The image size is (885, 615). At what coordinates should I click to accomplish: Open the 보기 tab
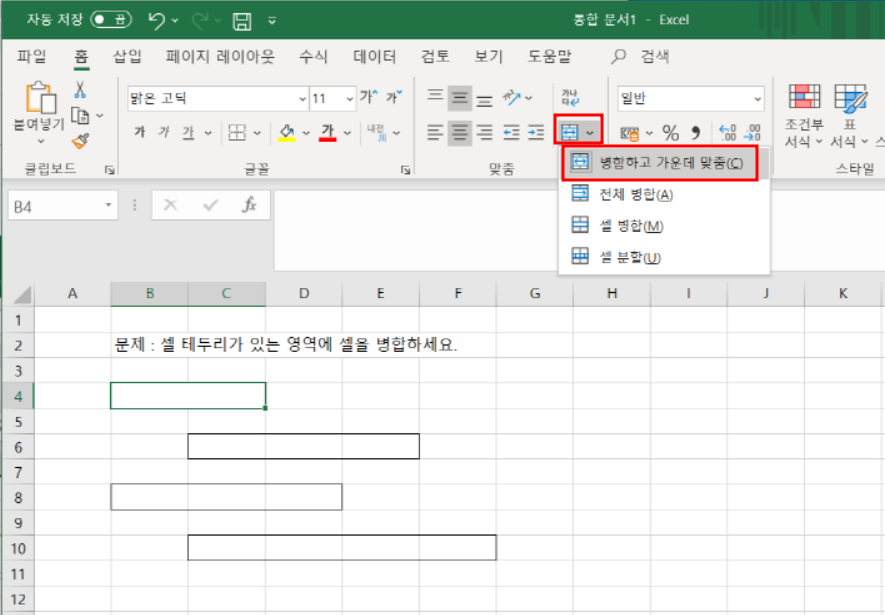[x=488, y=56]
